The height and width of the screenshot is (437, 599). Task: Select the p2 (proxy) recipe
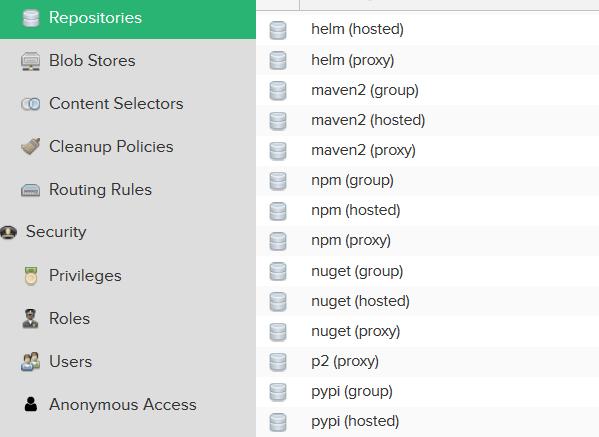427,361
